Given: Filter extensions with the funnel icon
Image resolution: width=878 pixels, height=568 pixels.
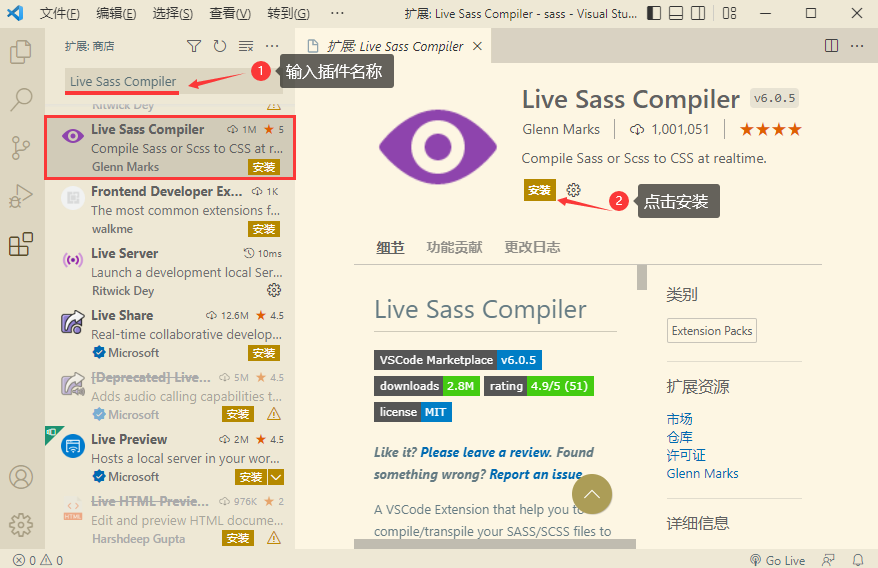Looking at the screenshot, I should click(194, 46).
